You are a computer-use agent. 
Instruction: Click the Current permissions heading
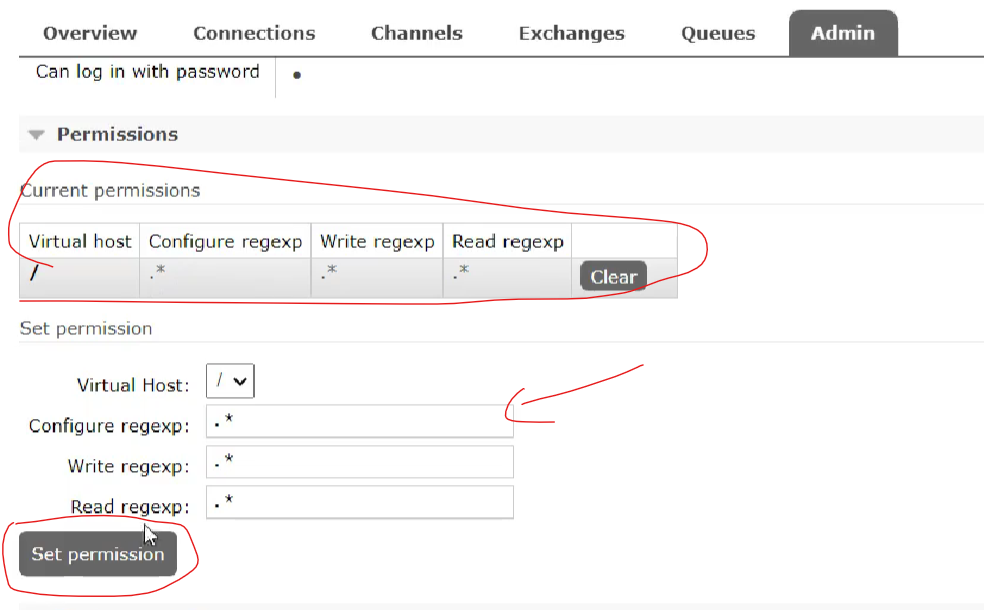pyautogui.click(x=110, y=191)
